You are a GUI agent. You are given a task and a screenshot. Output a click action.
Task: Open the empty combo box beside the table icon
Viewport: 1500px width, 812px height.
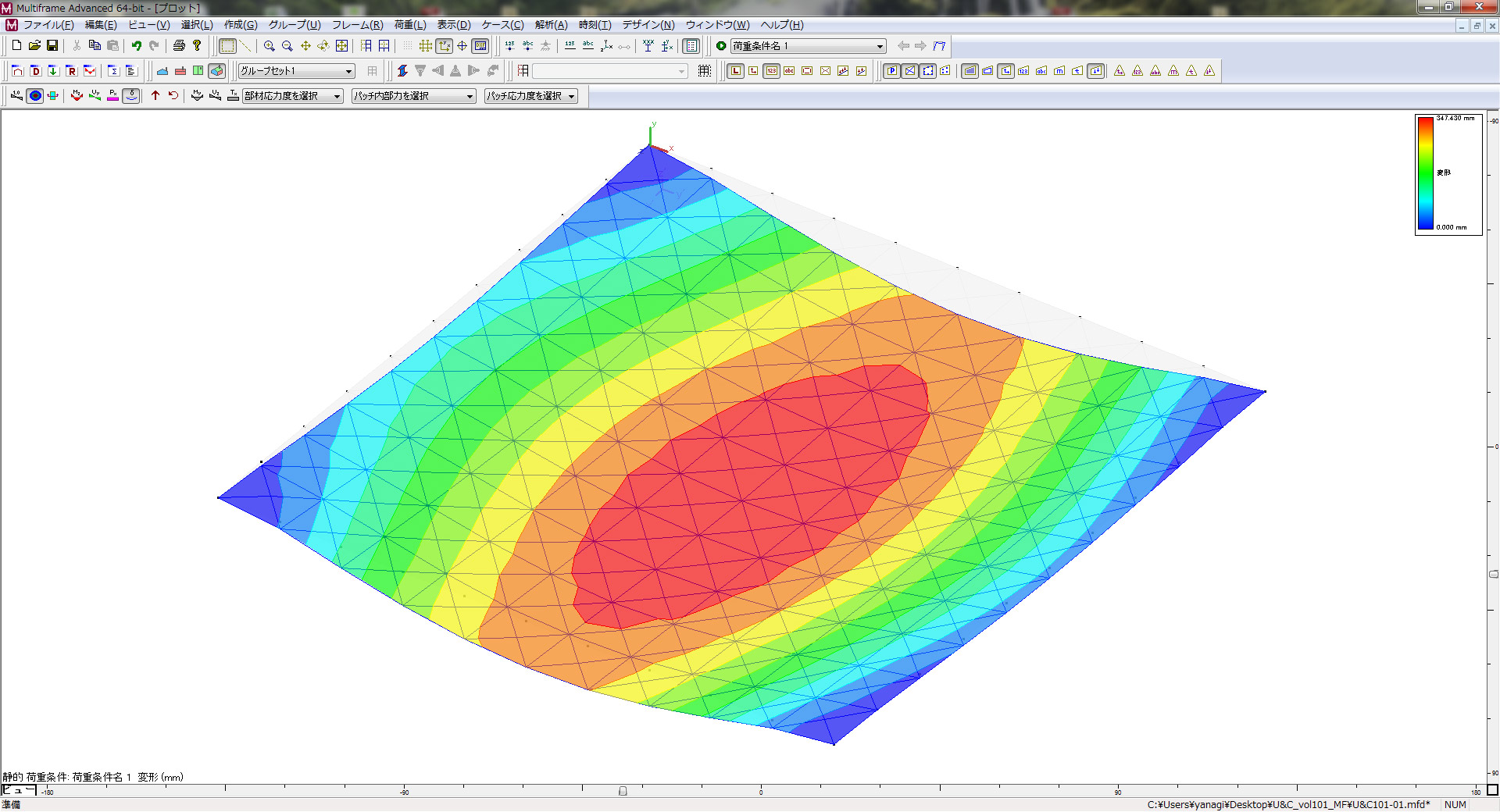[x=610, y=71]
